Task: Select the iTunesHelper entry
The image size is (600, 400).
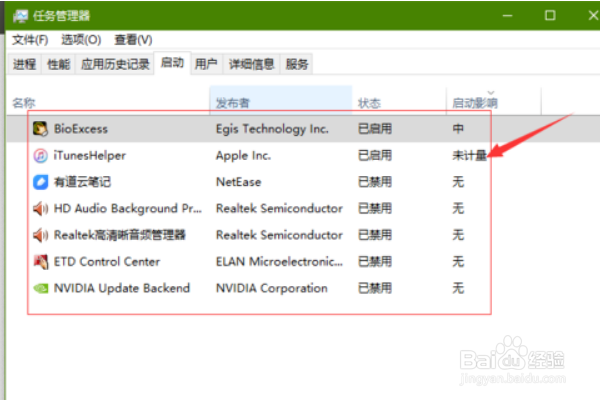Action: click(x=90, y=155)
